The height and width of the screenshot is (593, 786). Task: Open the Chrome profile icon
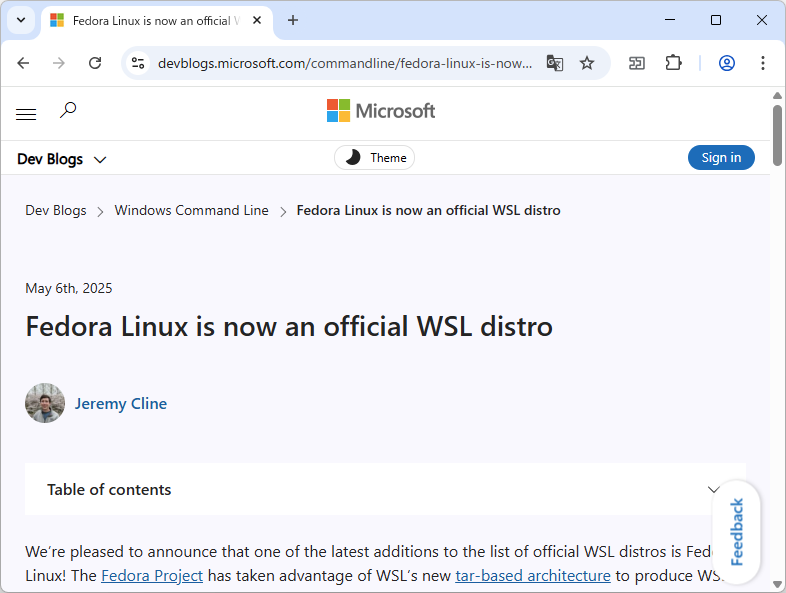727,63
